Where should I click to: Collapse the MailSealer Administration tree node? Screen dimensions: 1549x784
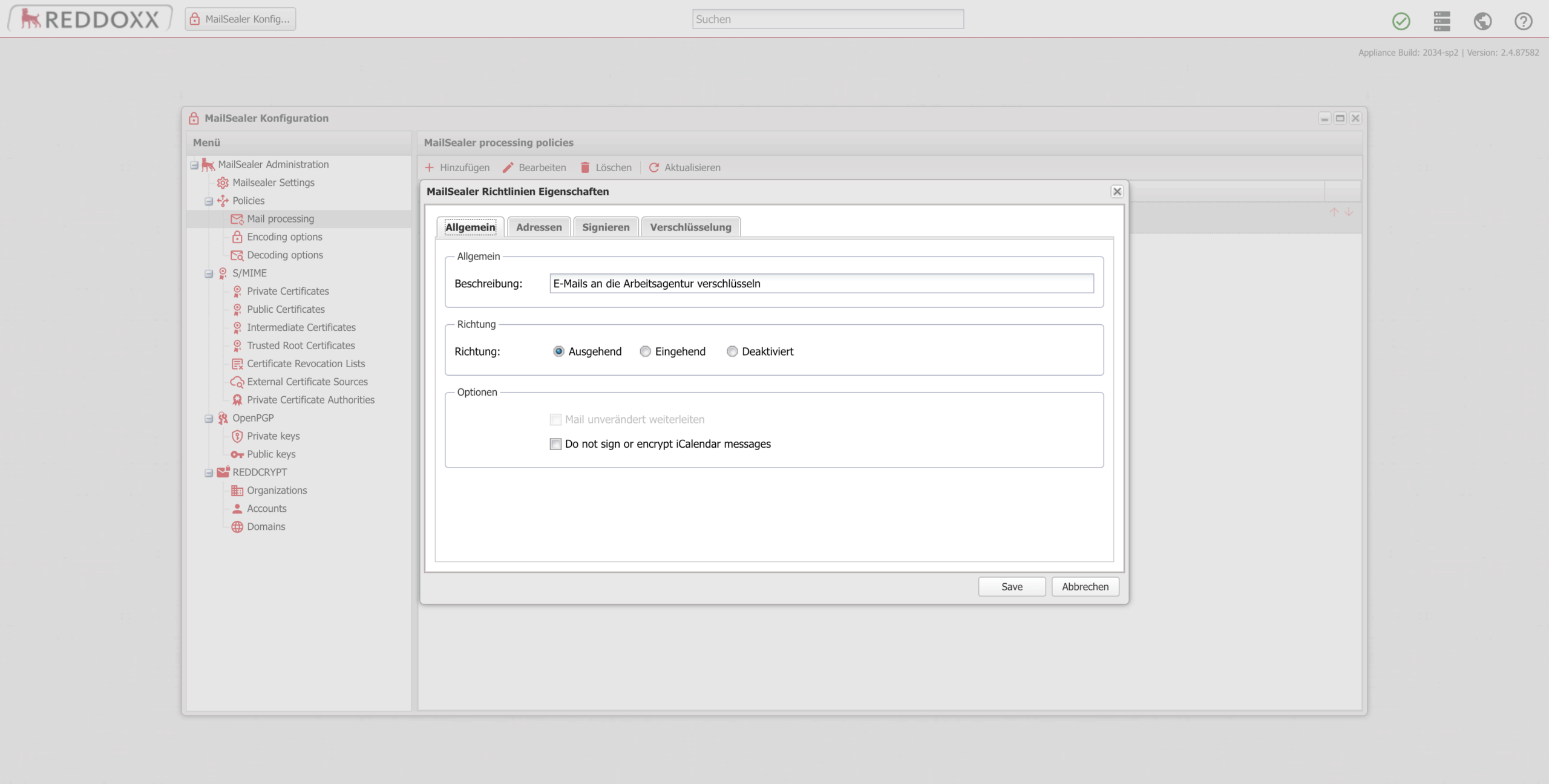pos(194,165)
